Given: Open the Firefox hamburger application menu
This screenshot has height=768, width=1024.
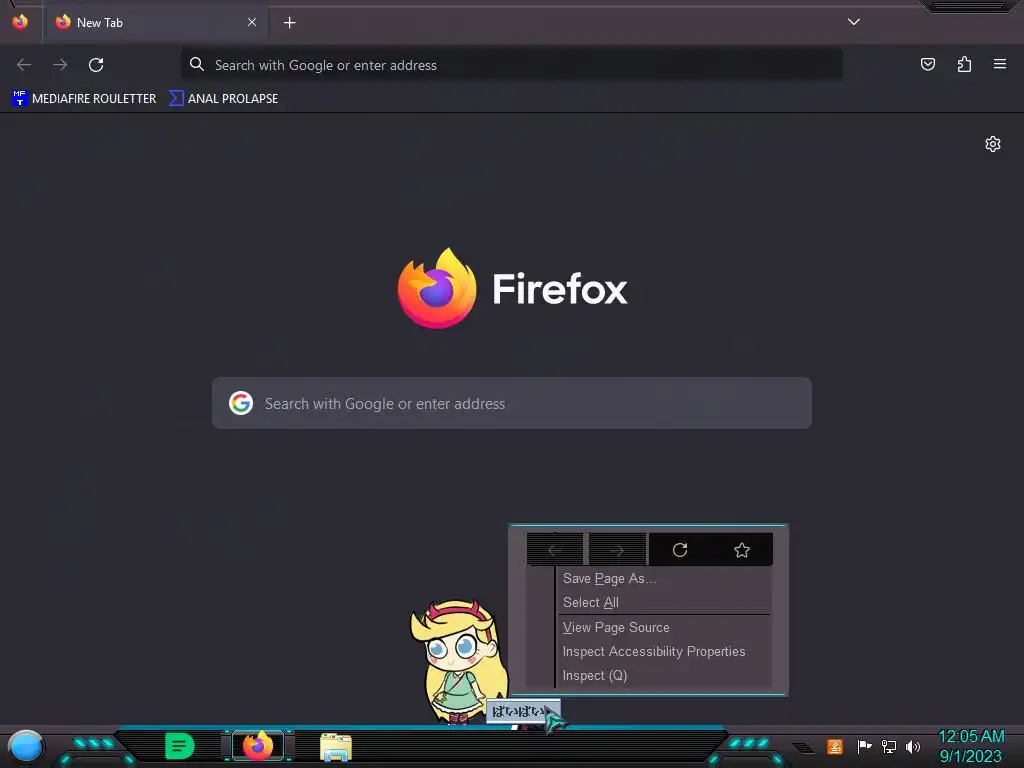Looking at the screenshot, I should click(999, 64).
